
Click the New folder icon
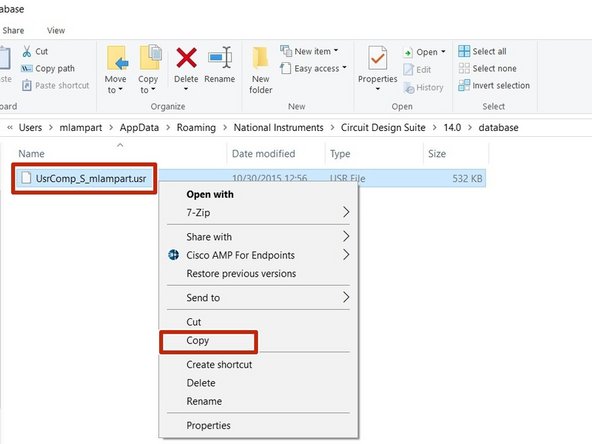pos(261,58)
